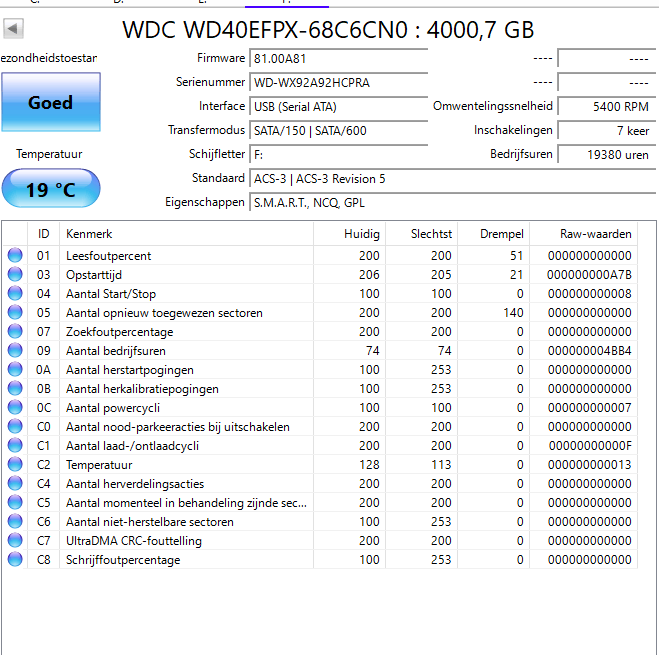Image resolution: width=659 pixels, height=655 pixels.
Task: Select status orb for Aantal Start/Stop row
Action: point(15,293)
